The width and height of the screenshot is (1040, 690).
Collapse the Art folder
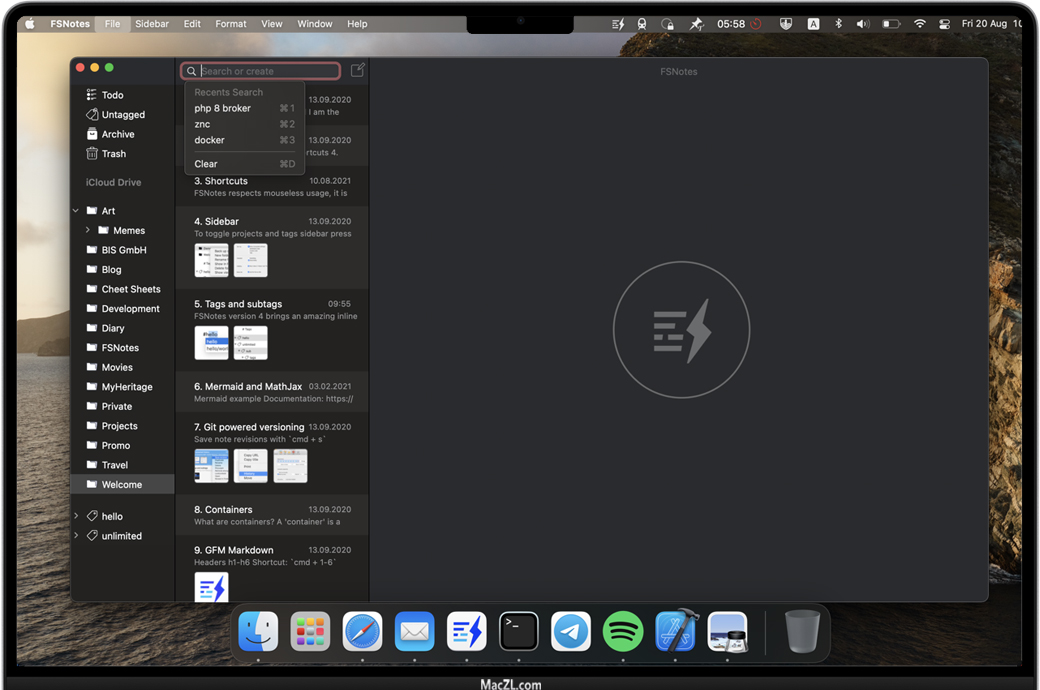click(76, 211)
